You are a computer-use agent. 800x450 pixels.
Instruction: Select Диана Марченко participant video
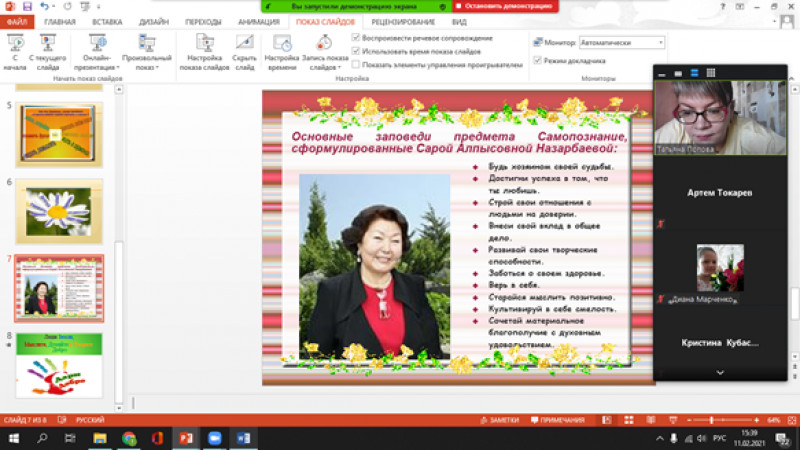pyautogui.click(x=720, y=268)
